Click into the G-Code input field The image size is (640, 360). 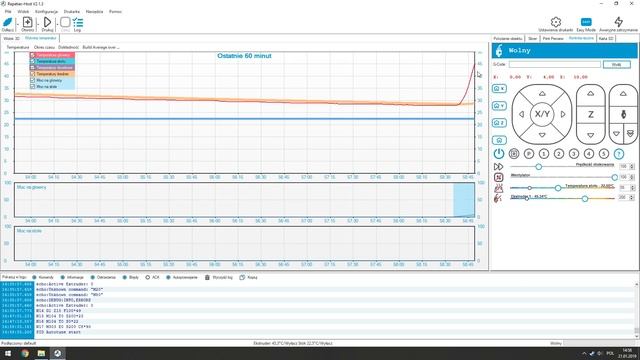[555, 64]
